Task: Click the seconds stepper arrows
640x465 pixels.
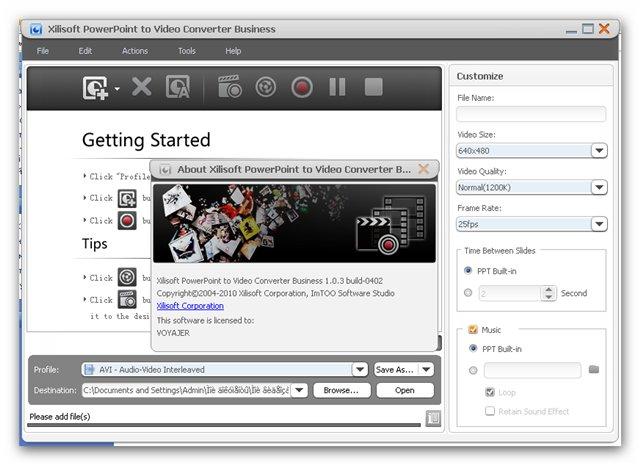Action: coord(549,293)
